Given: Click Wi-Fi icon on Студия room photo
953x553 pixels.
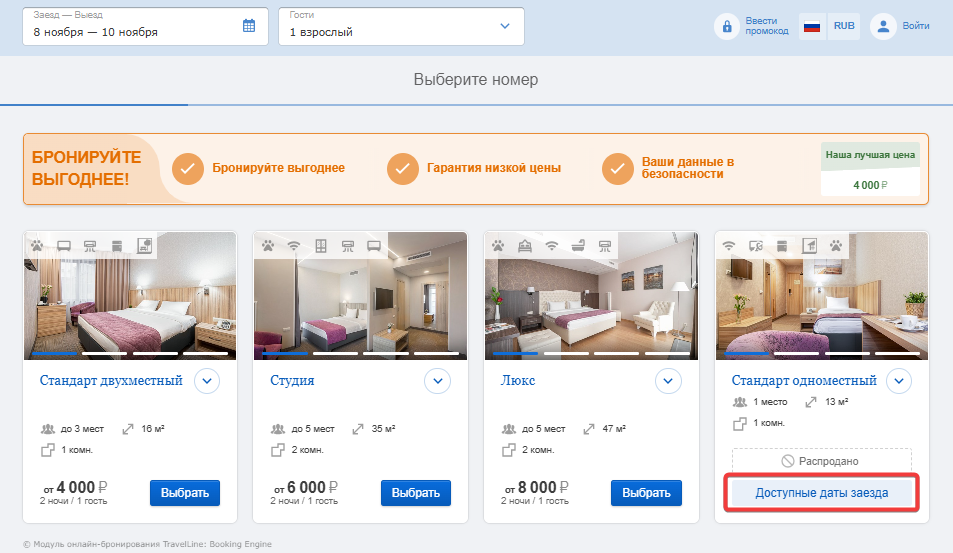Looking at the screenshot, I should tap(294, 246).
